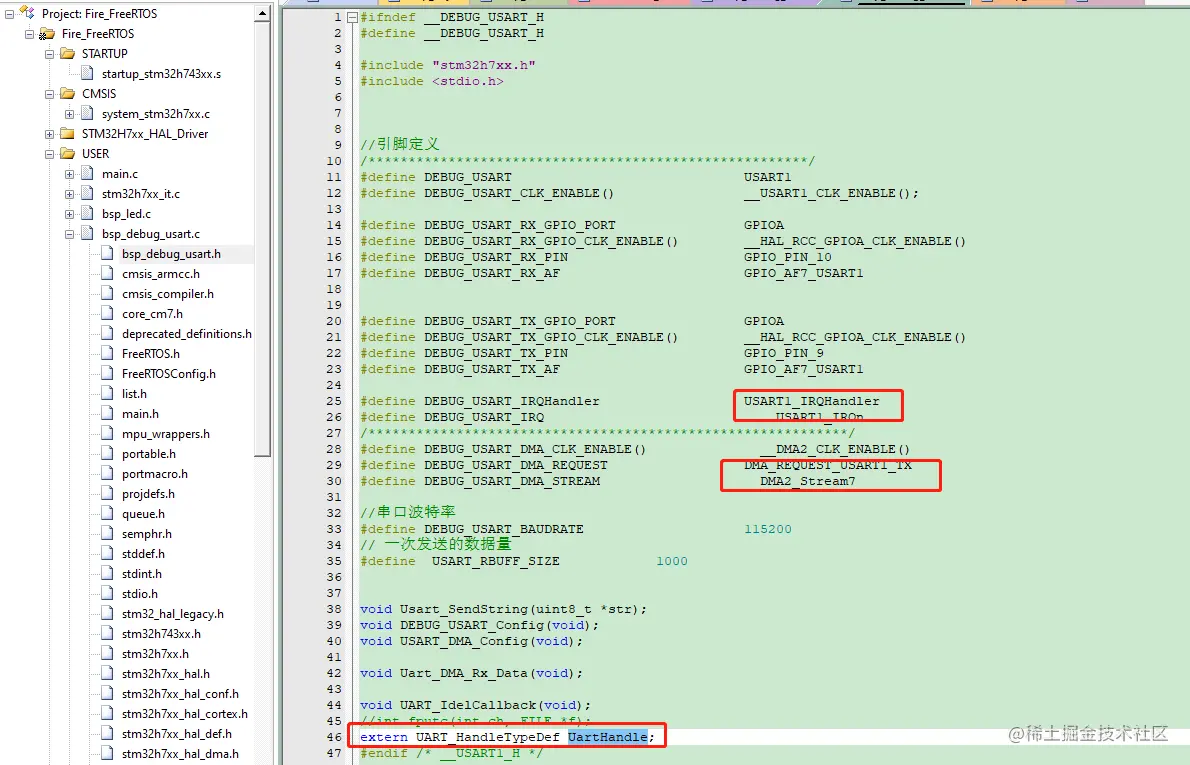1190x765 pixels.
Task: Click the Project: Fire_FreeRTOS workspace icon
Action: pyautogui.click(x=27, y=13)
